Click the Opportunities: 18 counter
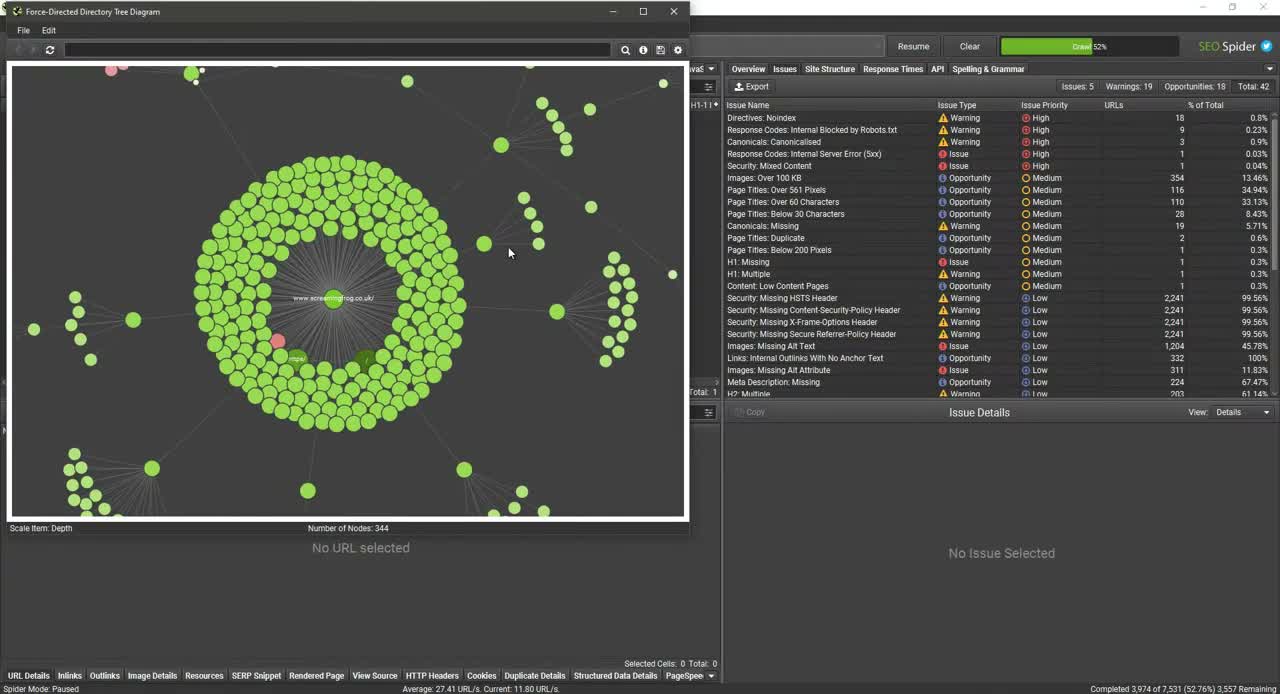Viewport: 1280px width, 694px height. coord(1195,87)
